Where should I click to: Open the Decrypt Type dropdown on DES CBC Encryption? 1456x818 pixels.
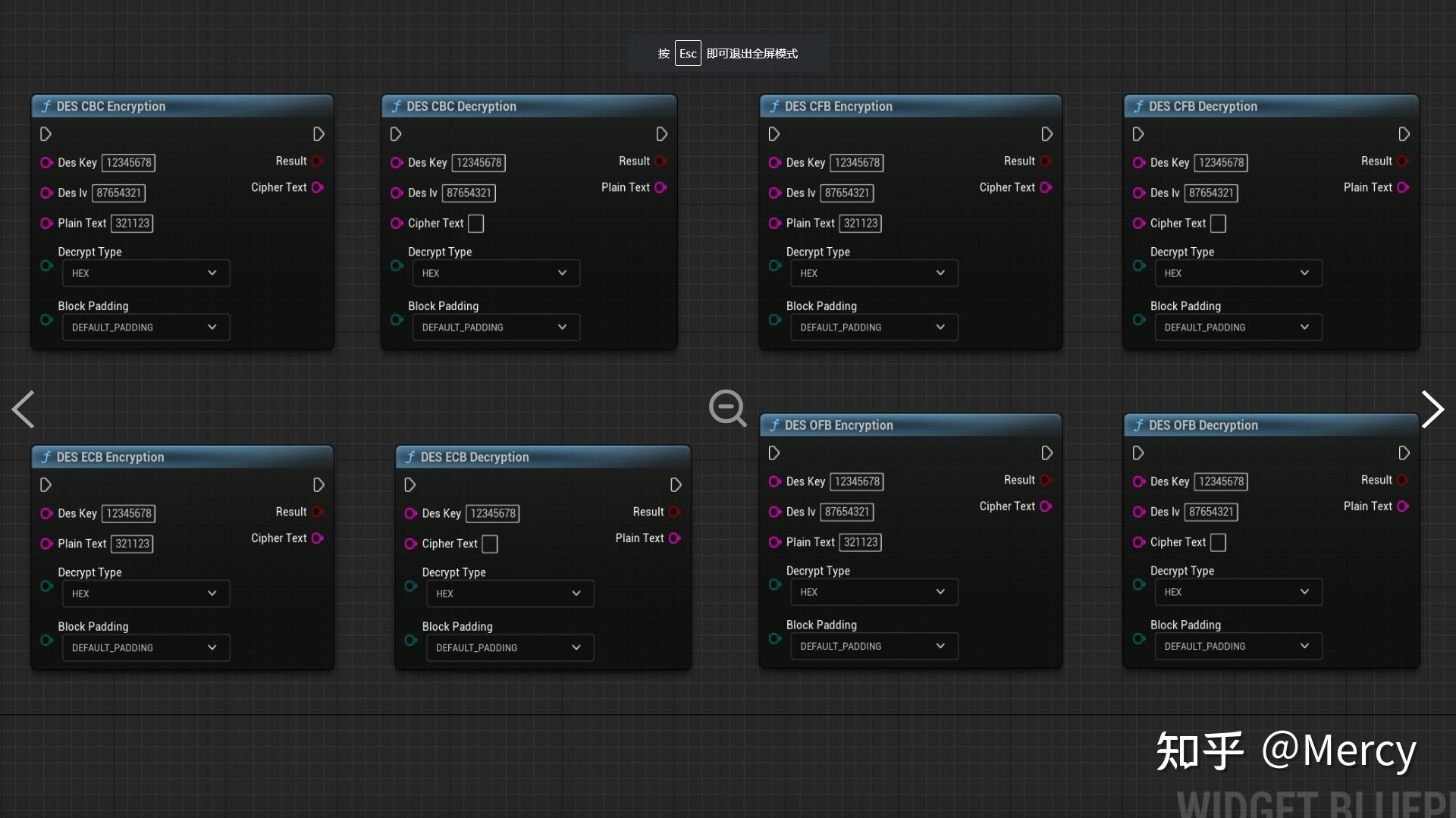146,273
